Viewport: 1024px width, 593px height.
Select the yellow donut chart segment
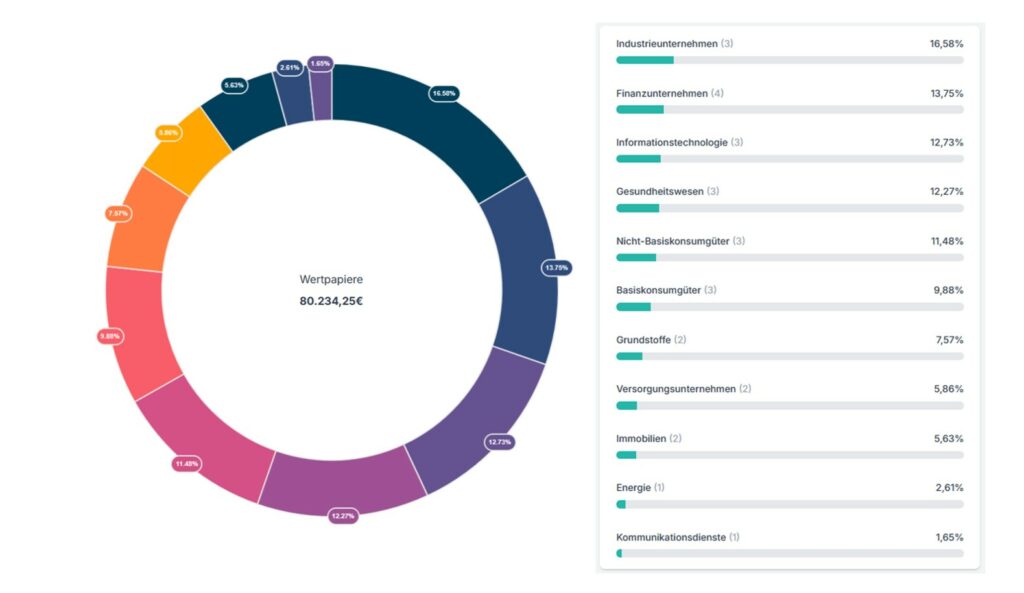point(187,152)
